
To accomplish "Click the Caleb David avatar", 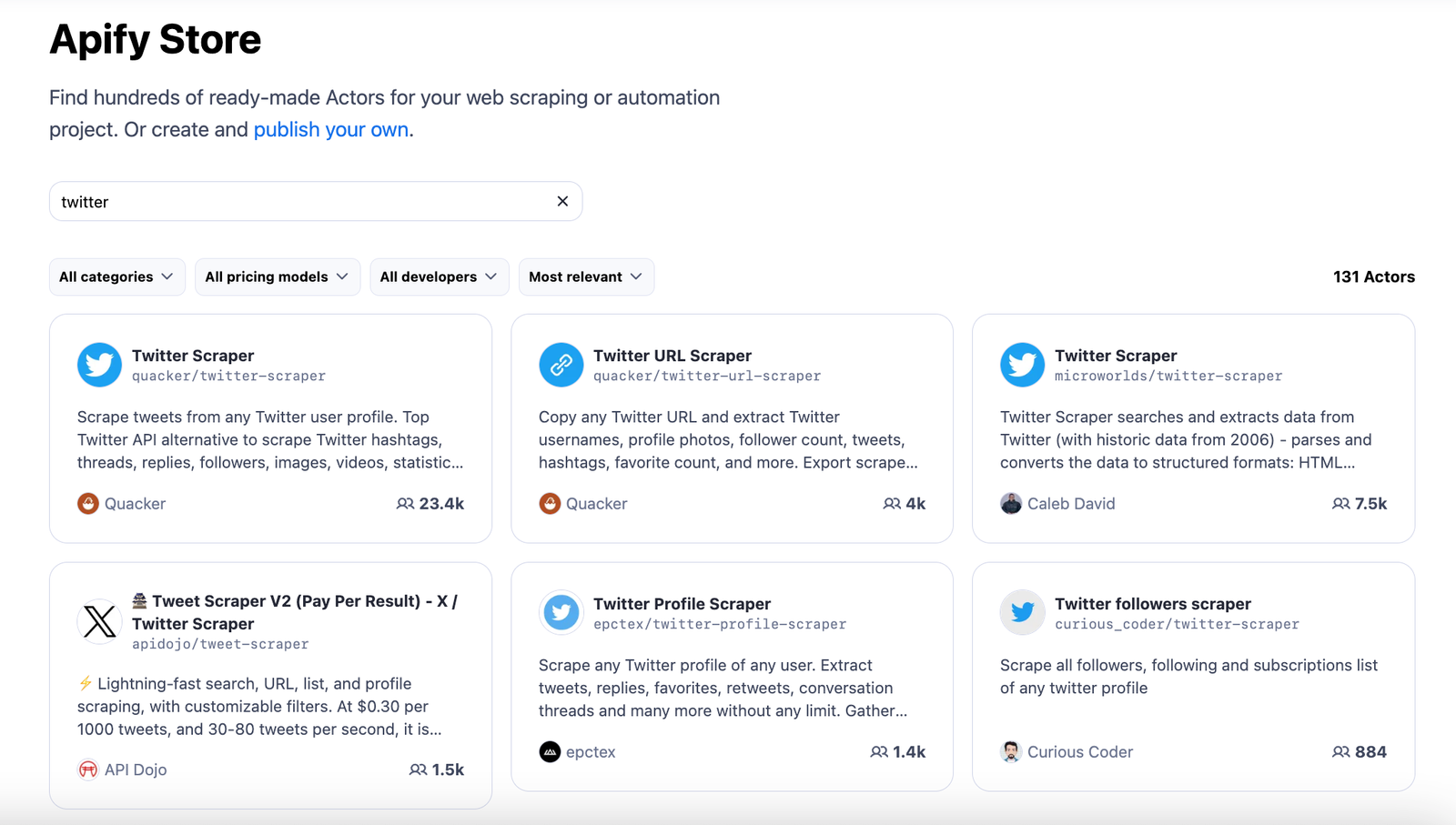I will [x=1010, y=504].
